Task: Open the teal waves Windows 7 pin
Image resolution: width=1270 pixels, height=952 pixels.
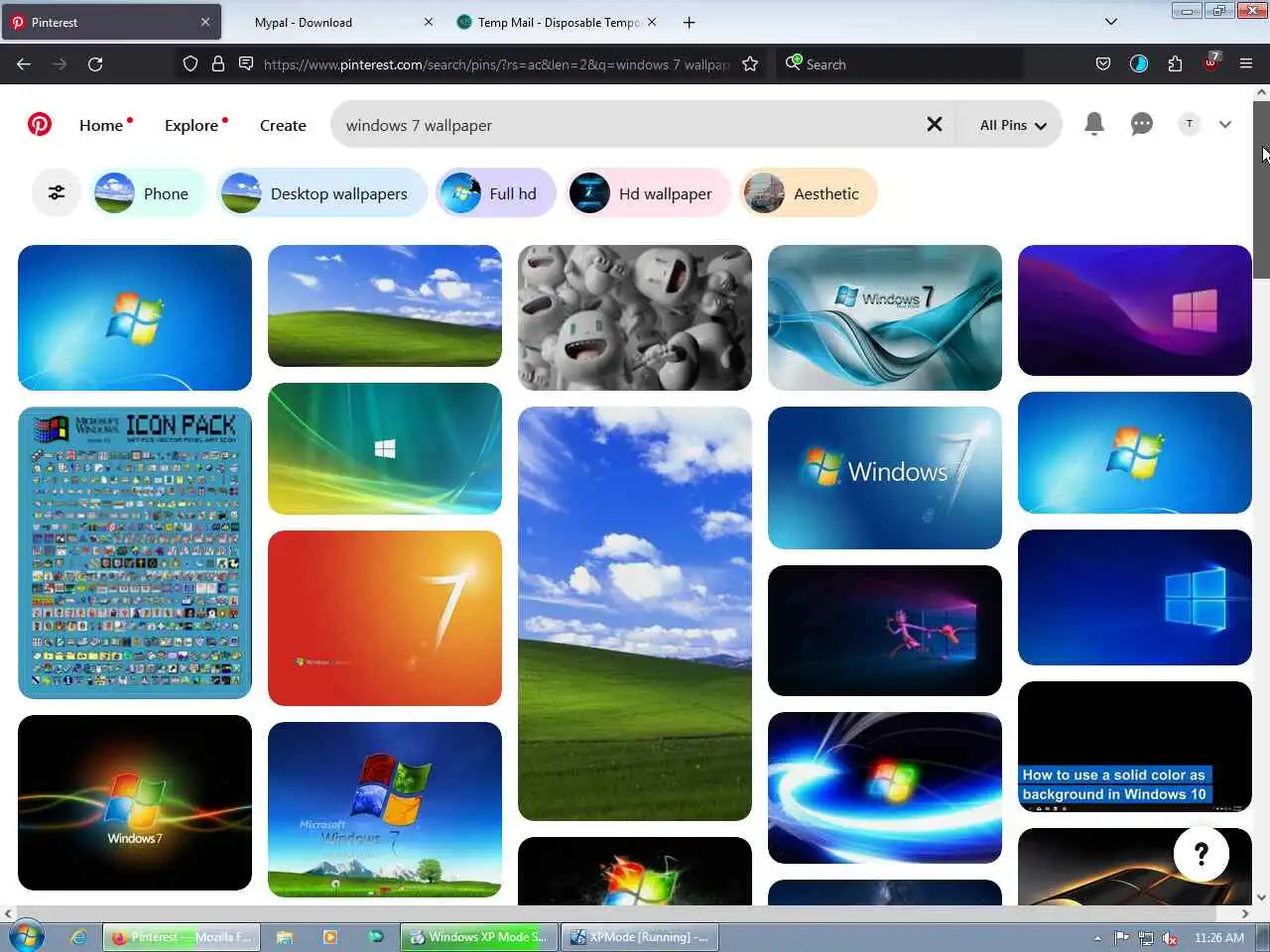Action: coord(885,317)
